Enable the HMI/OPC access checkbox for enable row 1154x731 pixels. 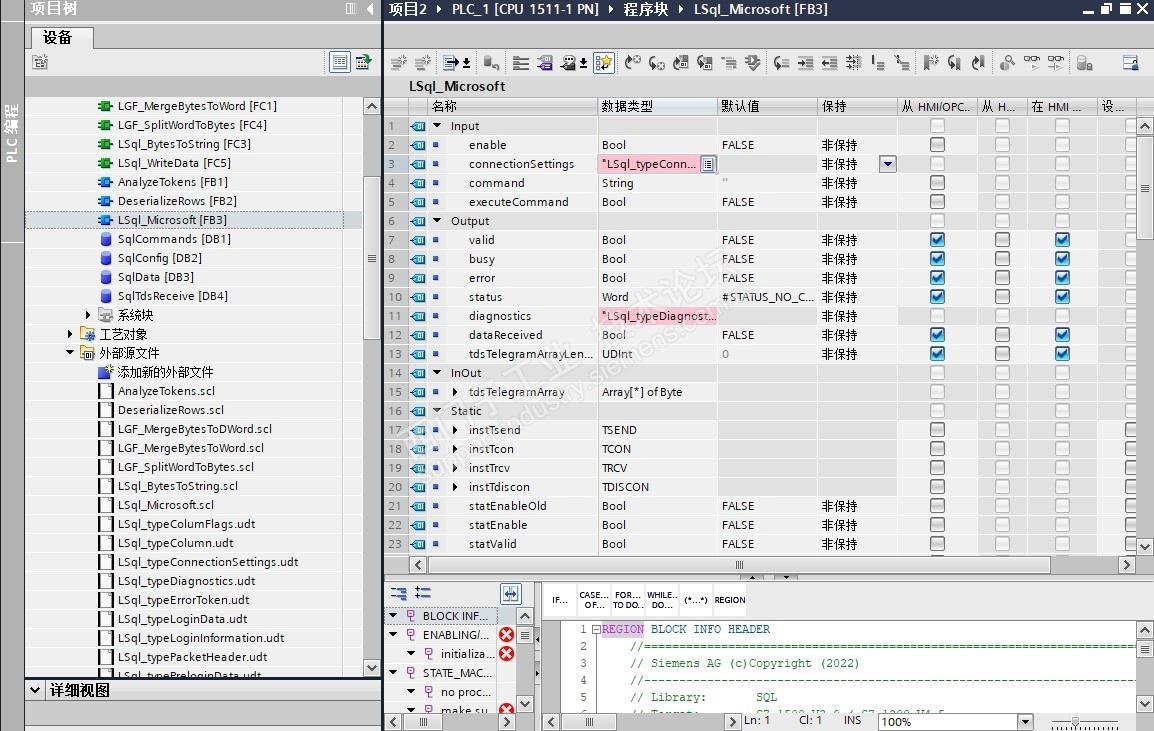coord(937,145)
